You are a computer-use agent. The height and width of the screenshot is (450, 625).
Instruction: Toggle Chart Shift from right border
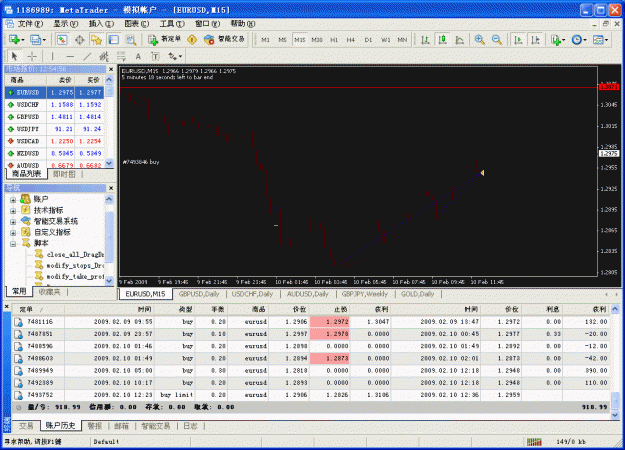point(535,39)
